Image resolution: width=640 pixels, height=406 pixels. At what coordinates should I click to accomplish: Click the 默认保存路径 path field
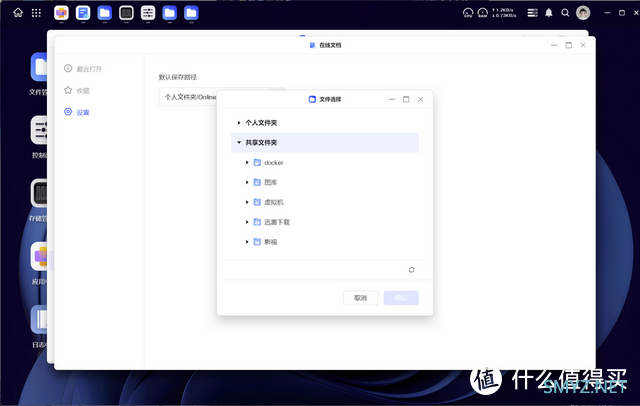188,97
